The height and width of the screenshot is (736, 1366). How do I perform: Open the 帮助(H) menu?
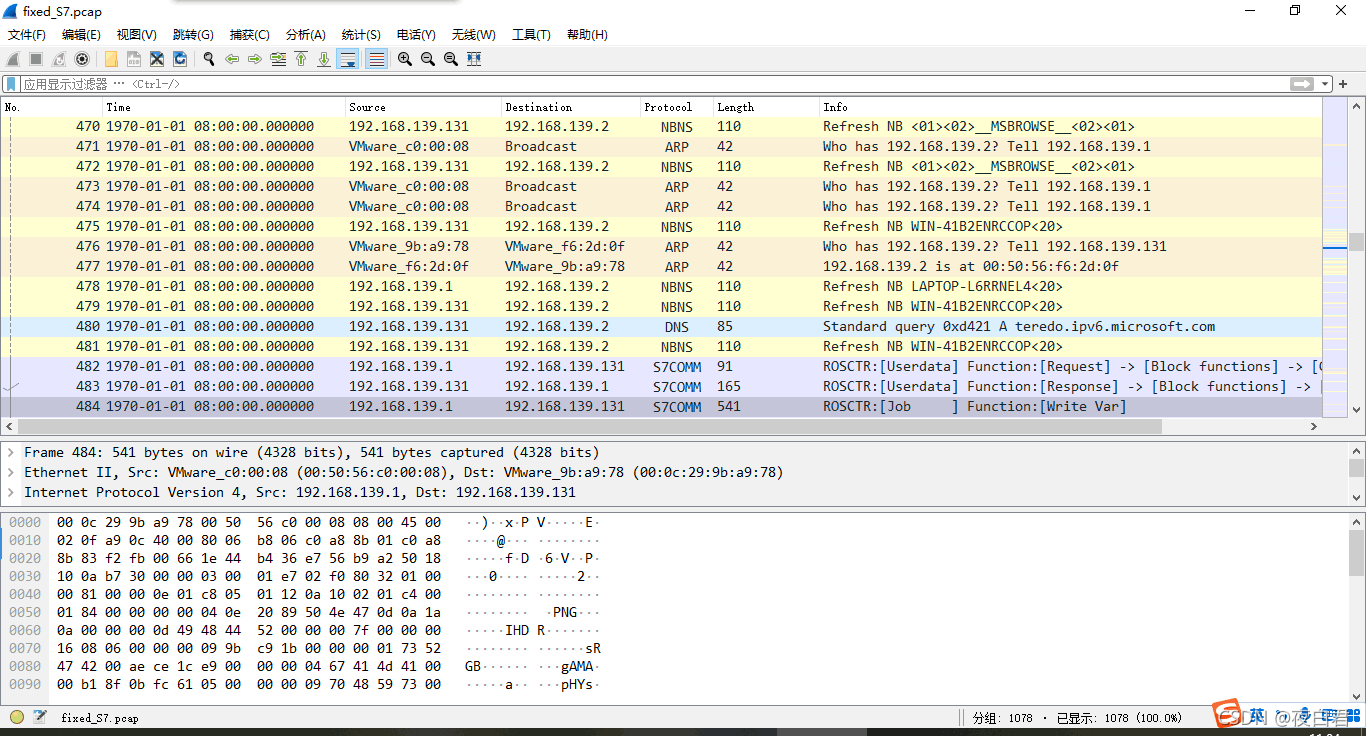[x=587, y=35]
